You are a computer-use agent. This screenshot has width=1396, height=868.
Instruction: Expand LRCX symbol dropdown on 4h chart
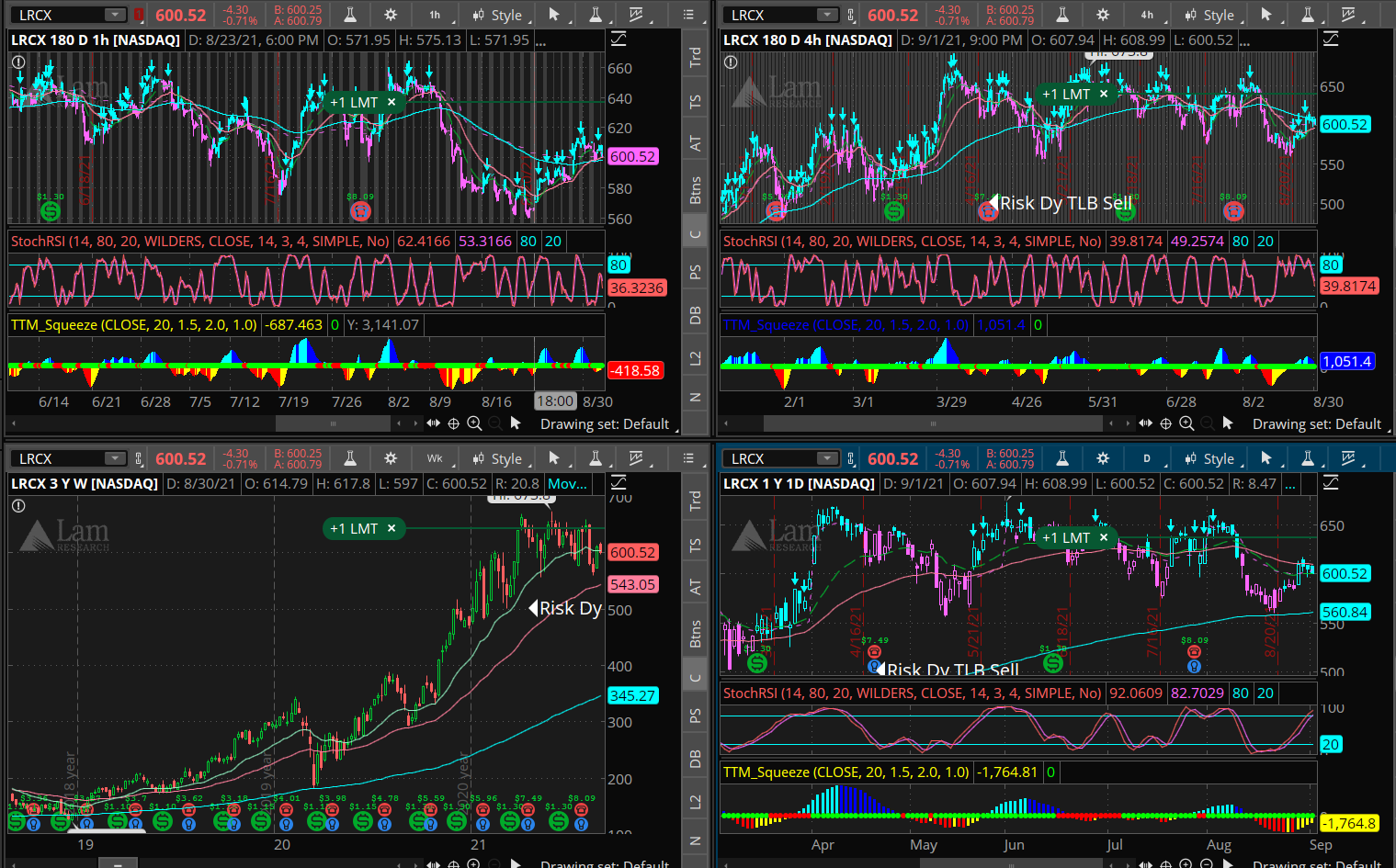point(827,15)
